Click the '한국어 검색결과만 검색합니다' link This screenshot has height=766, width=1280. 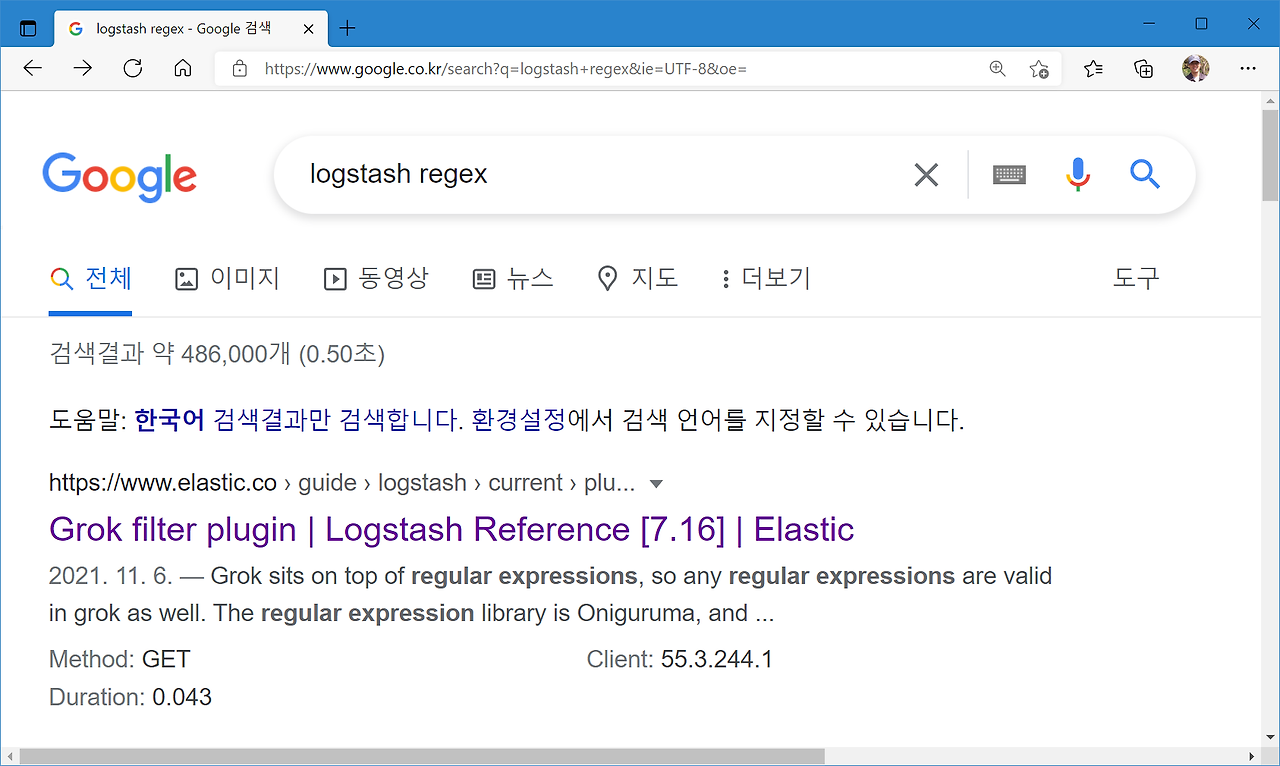coord(299,420)
